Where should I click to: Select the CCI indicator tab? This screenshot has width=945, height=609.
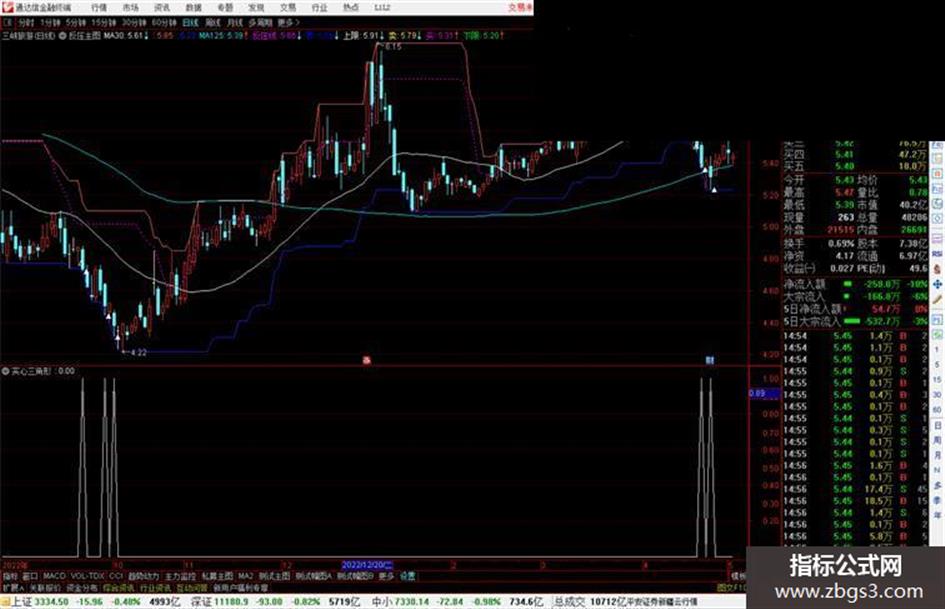(x=116, y=576)
